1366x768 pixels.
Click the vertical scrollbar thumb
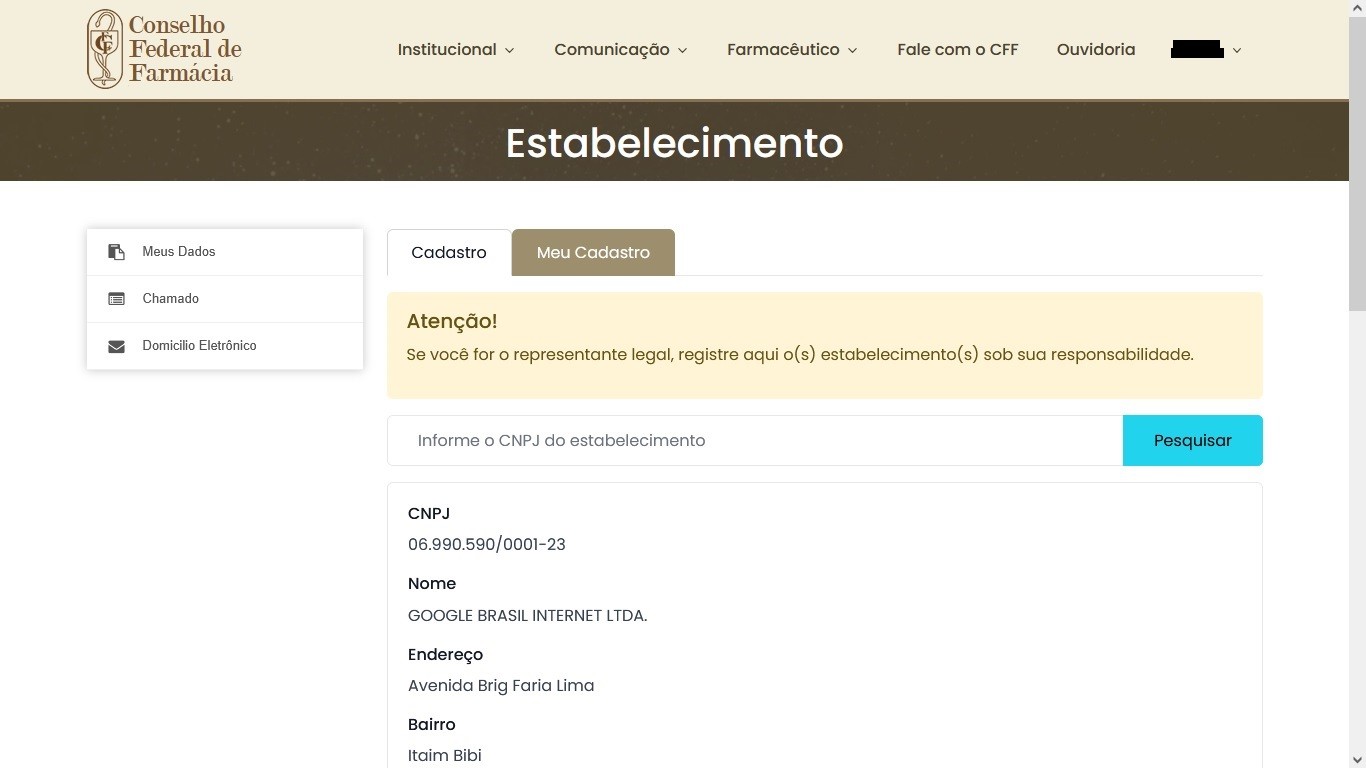[x=1357, y=160]
